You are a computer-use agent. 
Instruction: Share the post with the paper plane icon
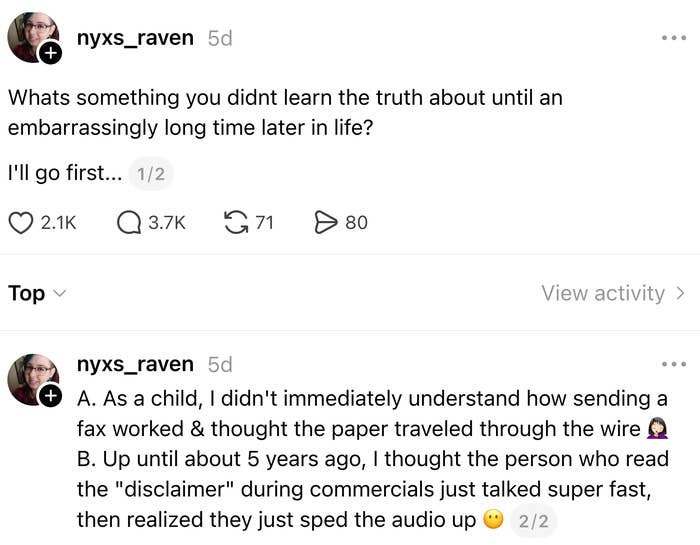[x=326, y=222]
